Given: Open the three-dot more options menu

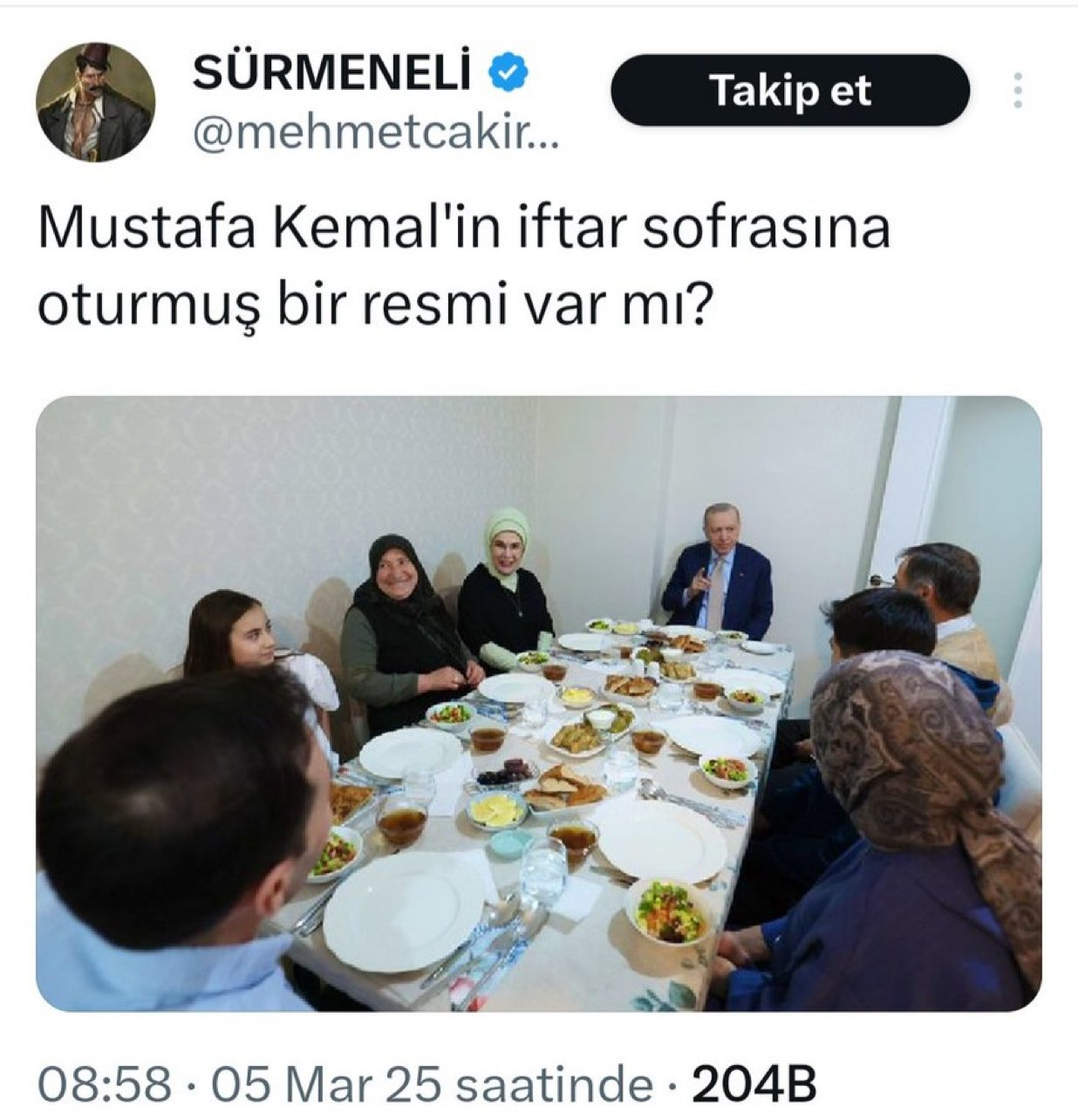Looking at the screenshot, I should click(x=1017, y=90).
